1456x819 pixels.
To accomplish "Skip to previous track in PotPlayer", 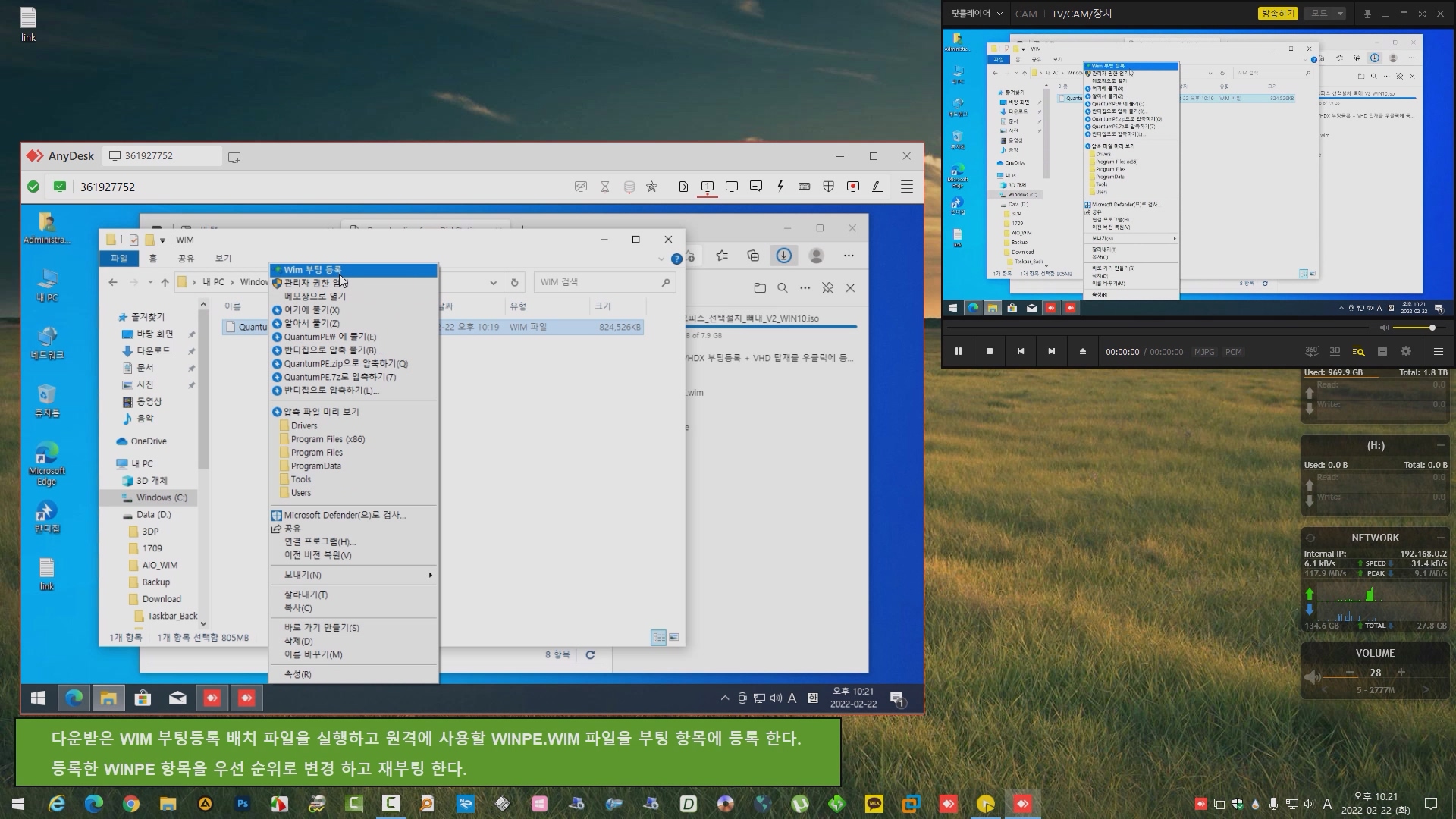I will (x=1021, y=351).
